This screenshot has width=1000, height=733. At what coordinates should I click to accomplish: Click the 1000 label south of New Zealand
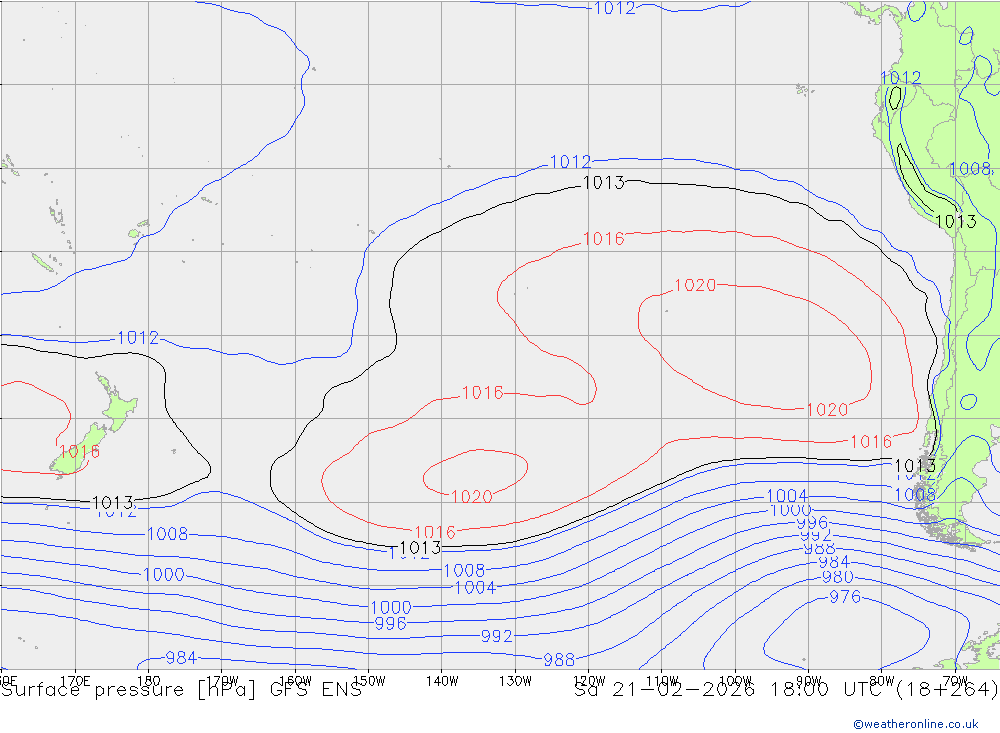[164, 575]
